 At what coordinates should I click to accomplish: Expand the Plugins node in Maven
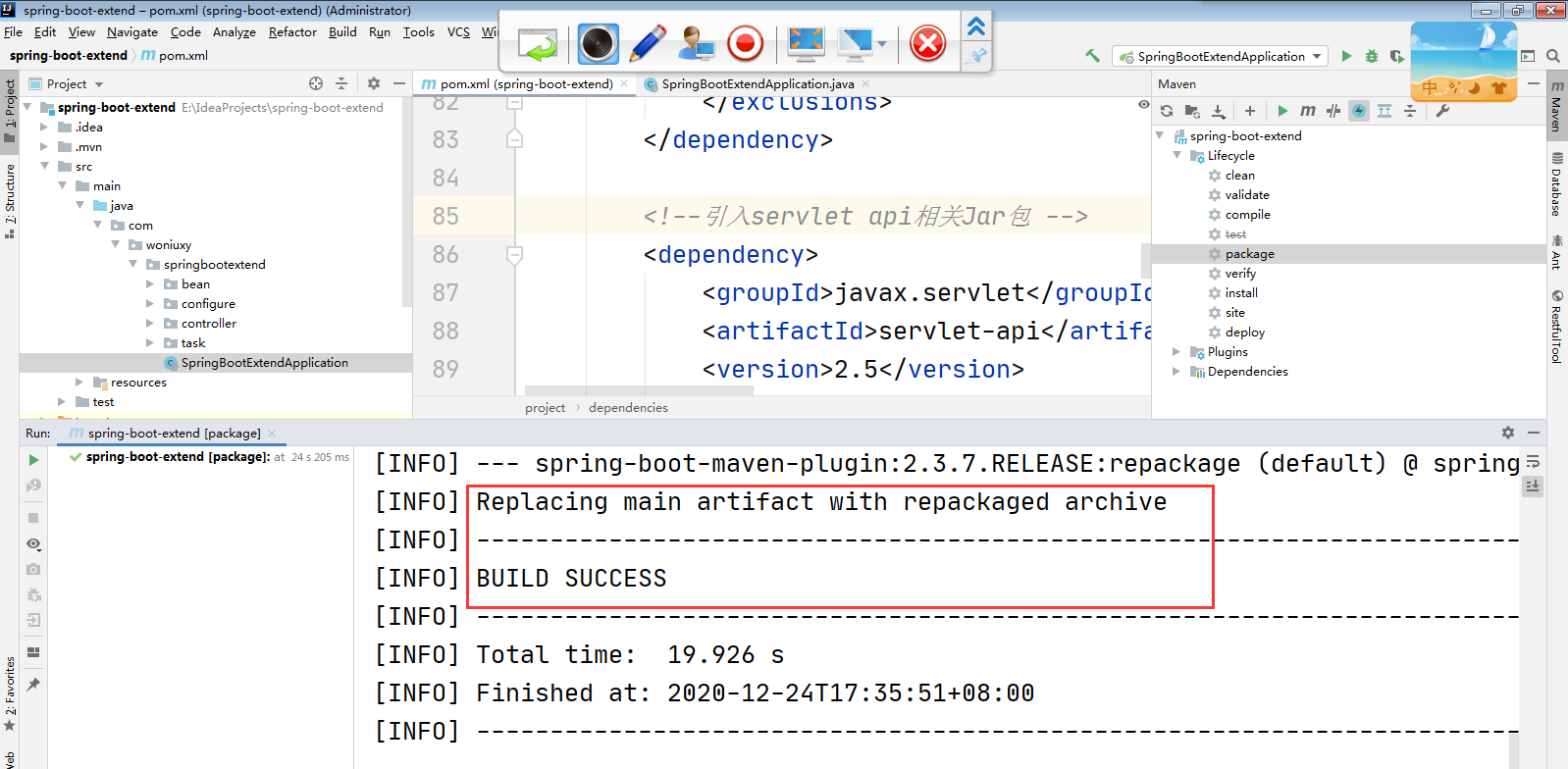(x=1176, y=351)
